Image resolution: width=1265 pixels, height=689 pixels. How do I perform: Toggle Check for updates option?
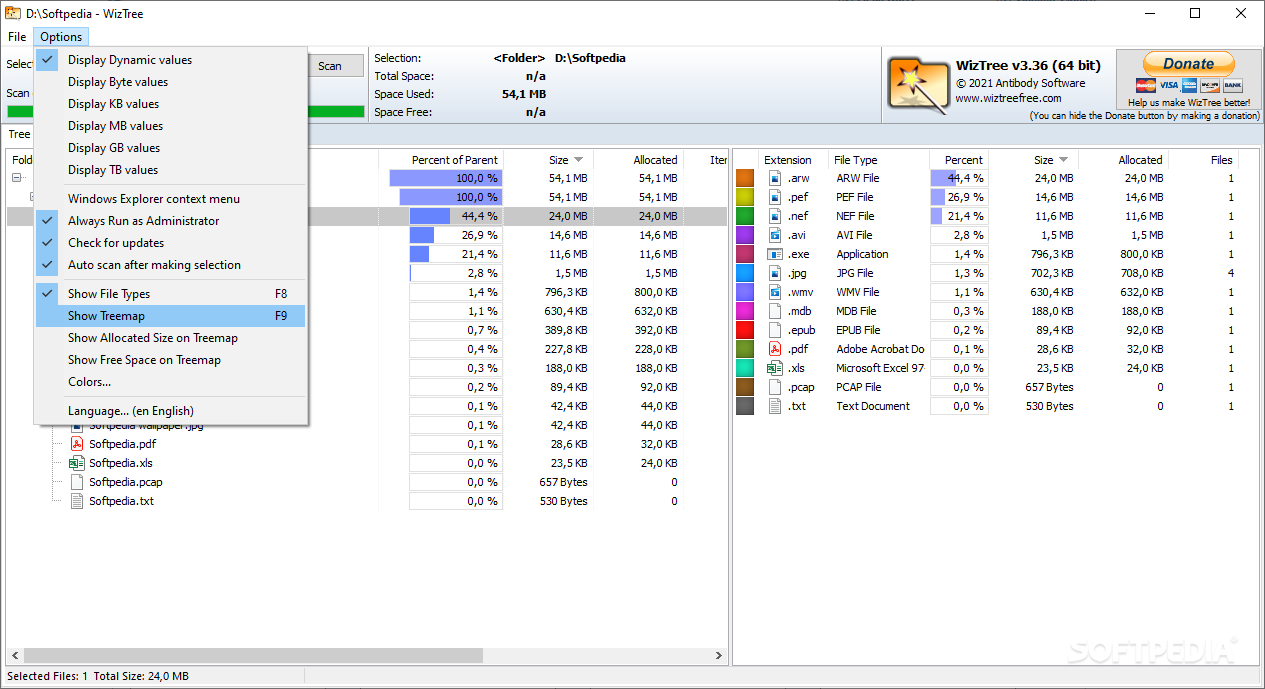pyautogui.click(x=171, y=243)
